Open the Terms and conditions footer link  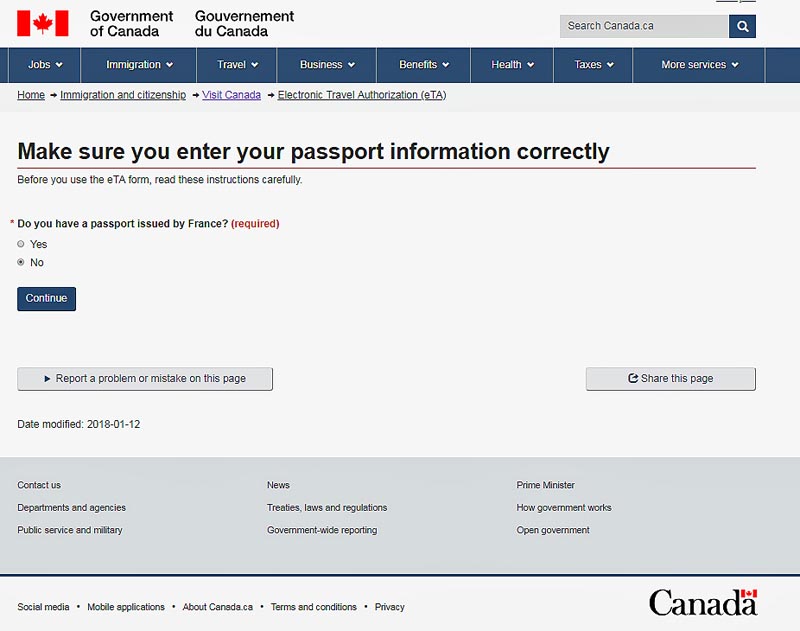pos(313,607)
